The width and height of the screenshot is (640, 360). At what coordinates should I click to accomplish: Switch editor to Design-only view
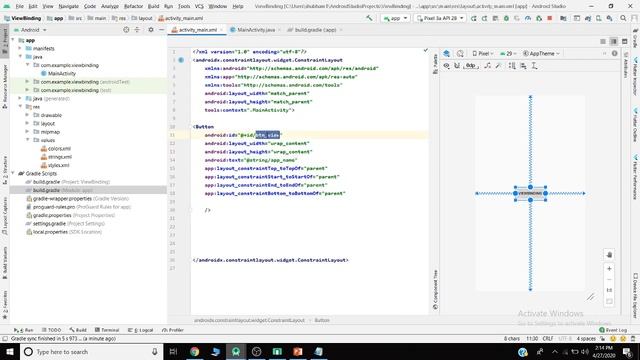coord(624,41)
